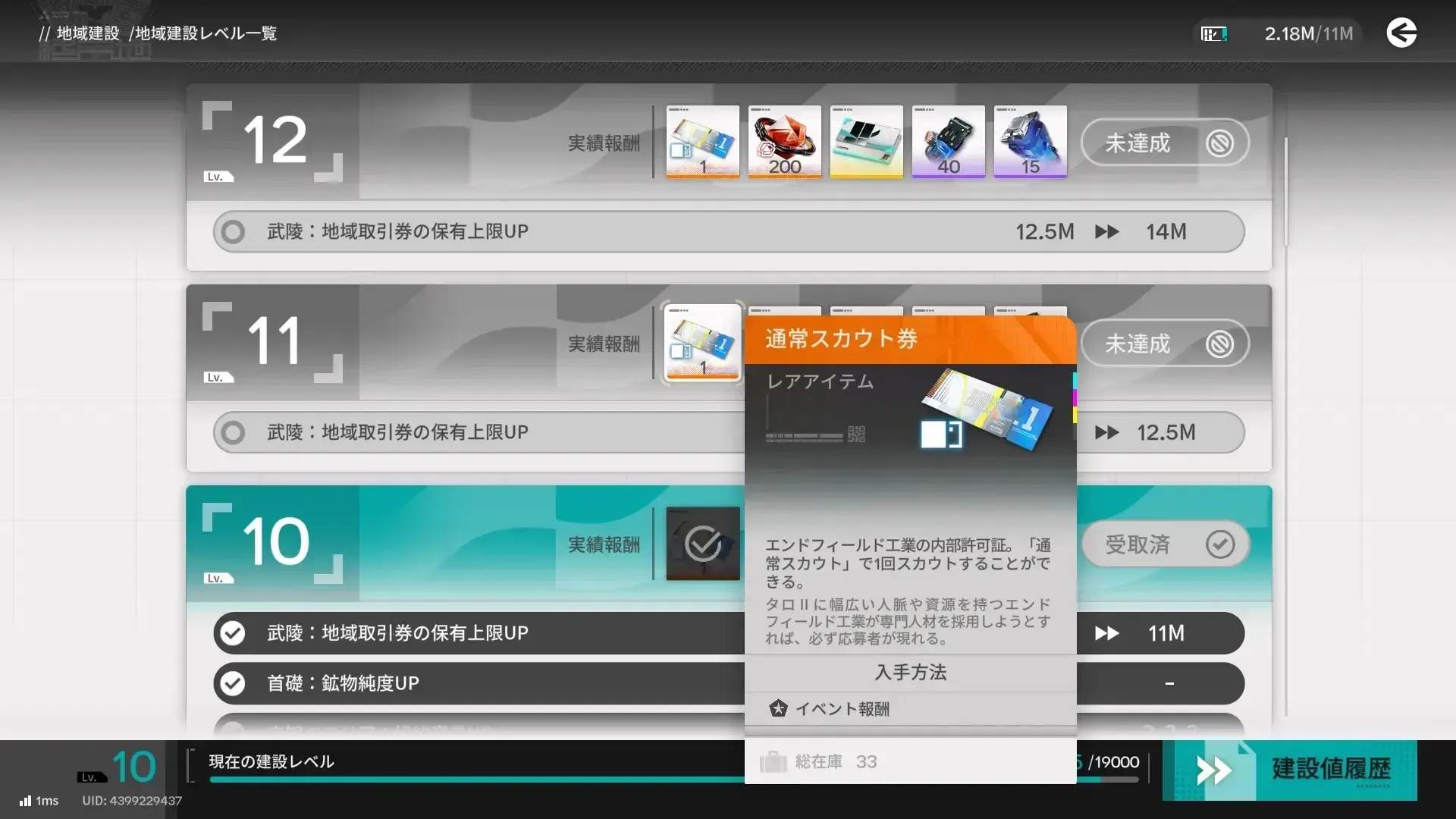Click the Lv.10 実績報酬 label

pyautogui.click(x=604, y=545)
